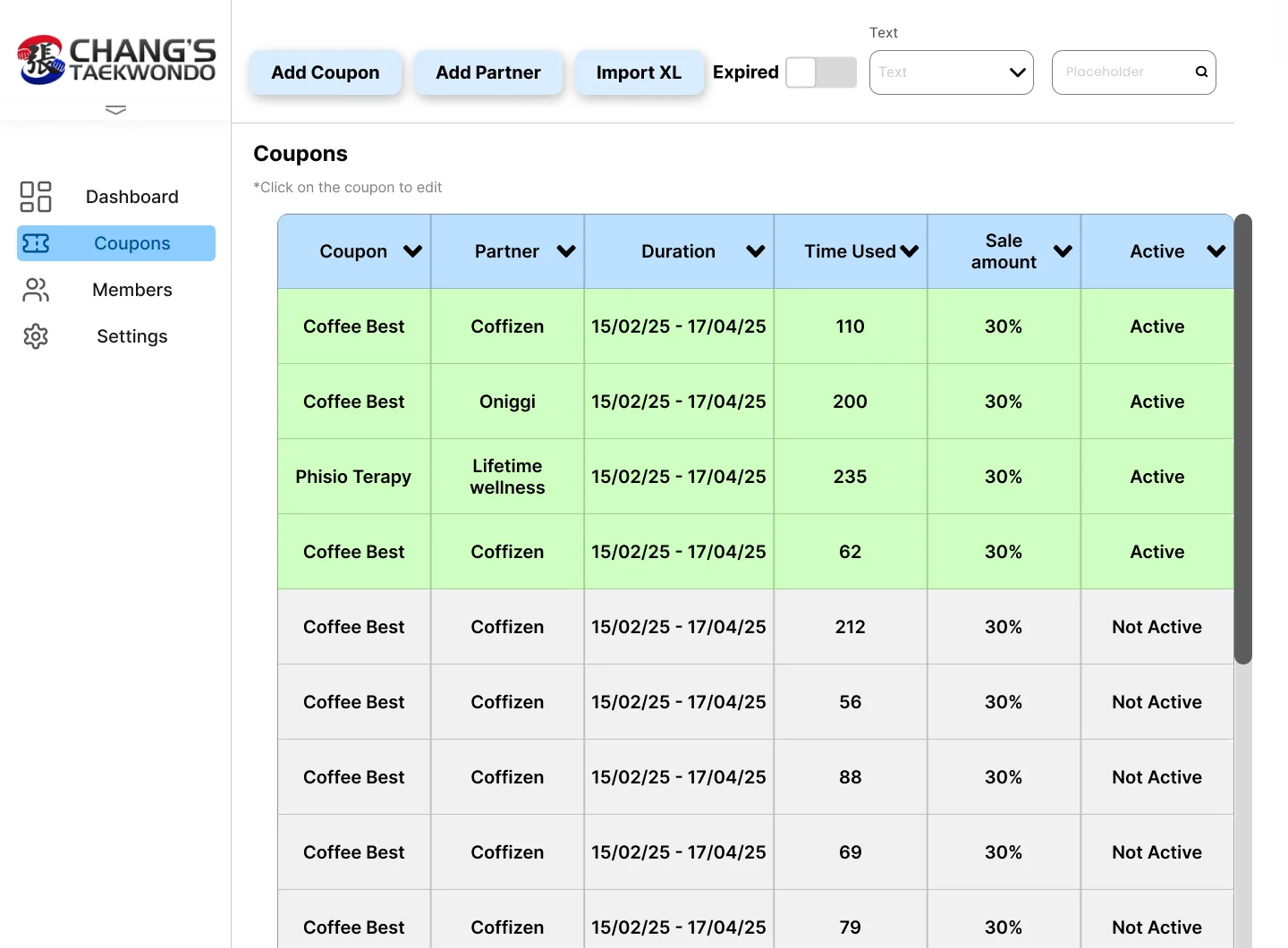The width and height of the screenshot is (1288, 948).
Task: Open the Duration column filter arrow
Action: tap(756, 251)
